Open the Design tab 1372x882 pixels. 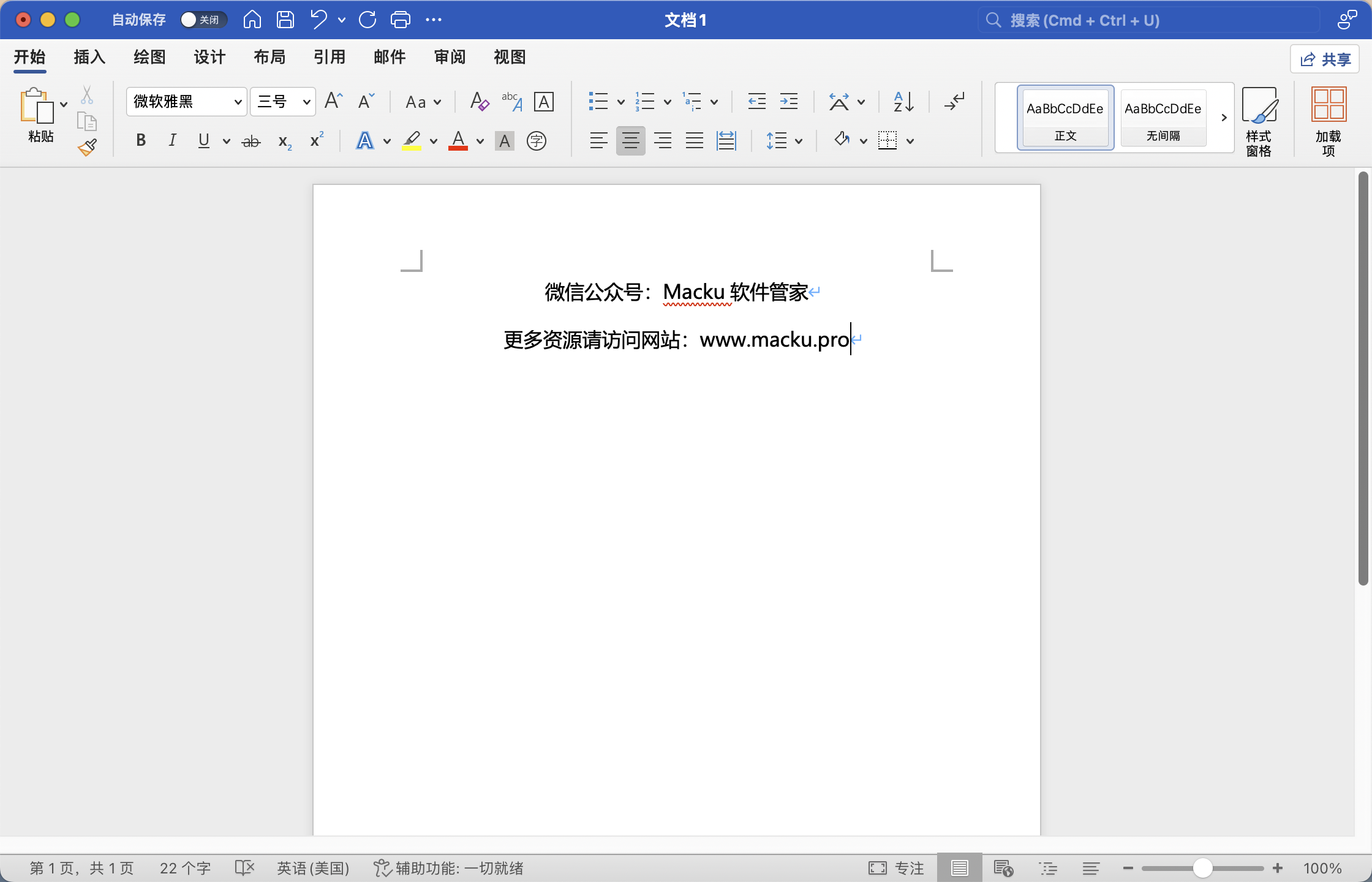coord(209,57)
